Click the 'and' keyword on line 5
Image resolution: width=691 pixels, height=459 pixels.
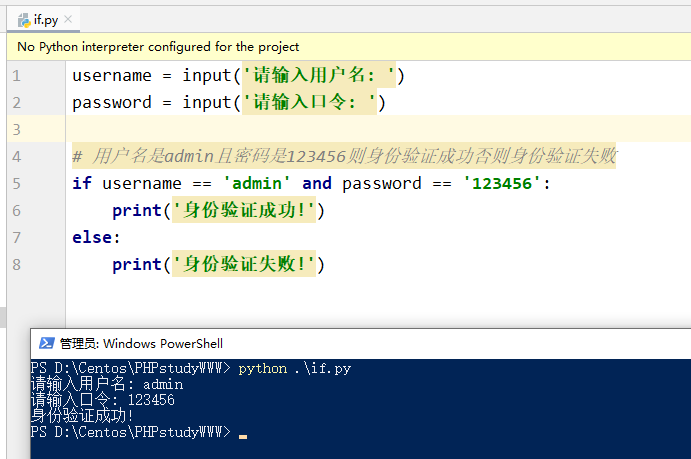[x=317, y=183]
